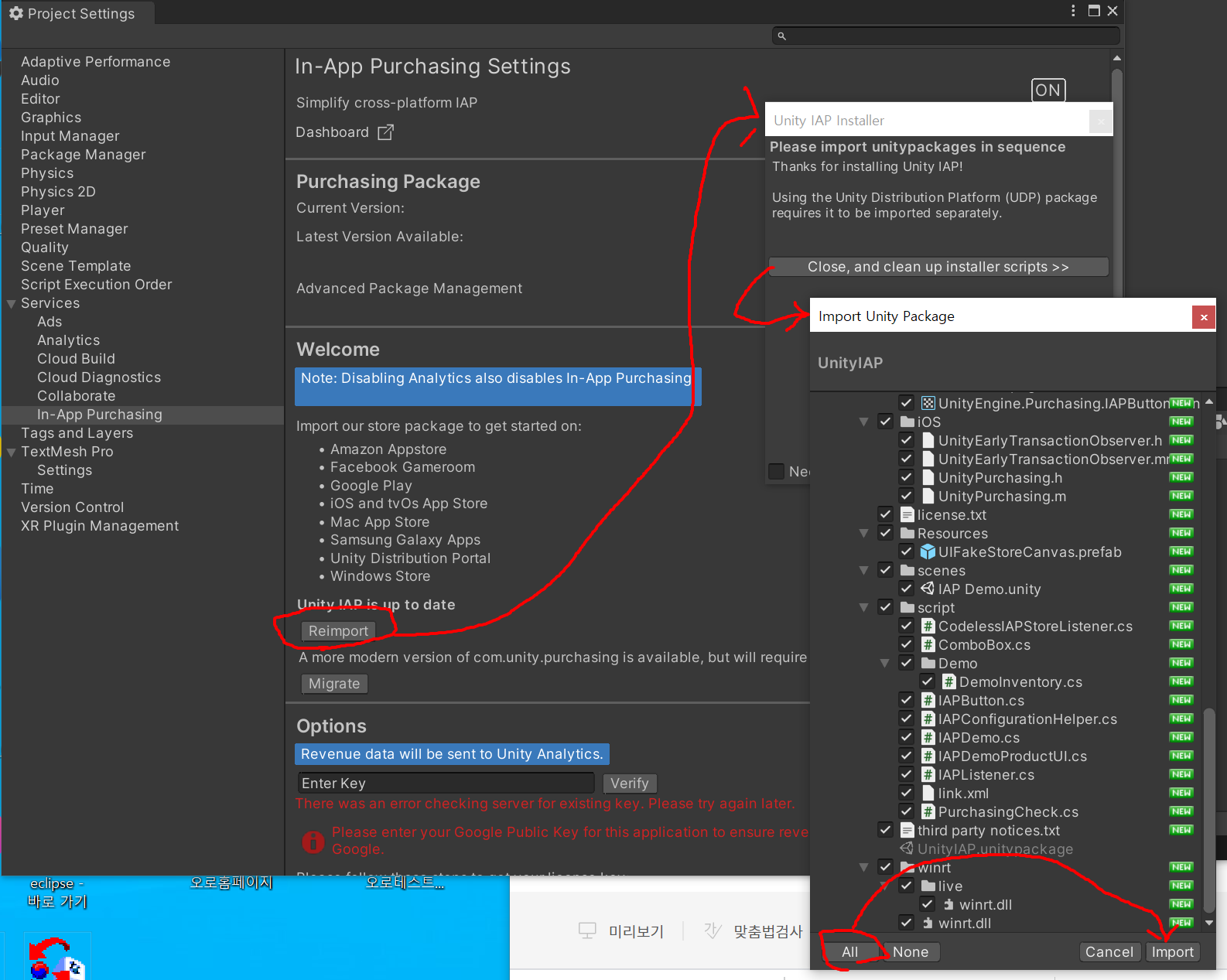Click the IAPButton.cs script icon
Viewport: 1227px width, 980px height.
tap(928, 700)
